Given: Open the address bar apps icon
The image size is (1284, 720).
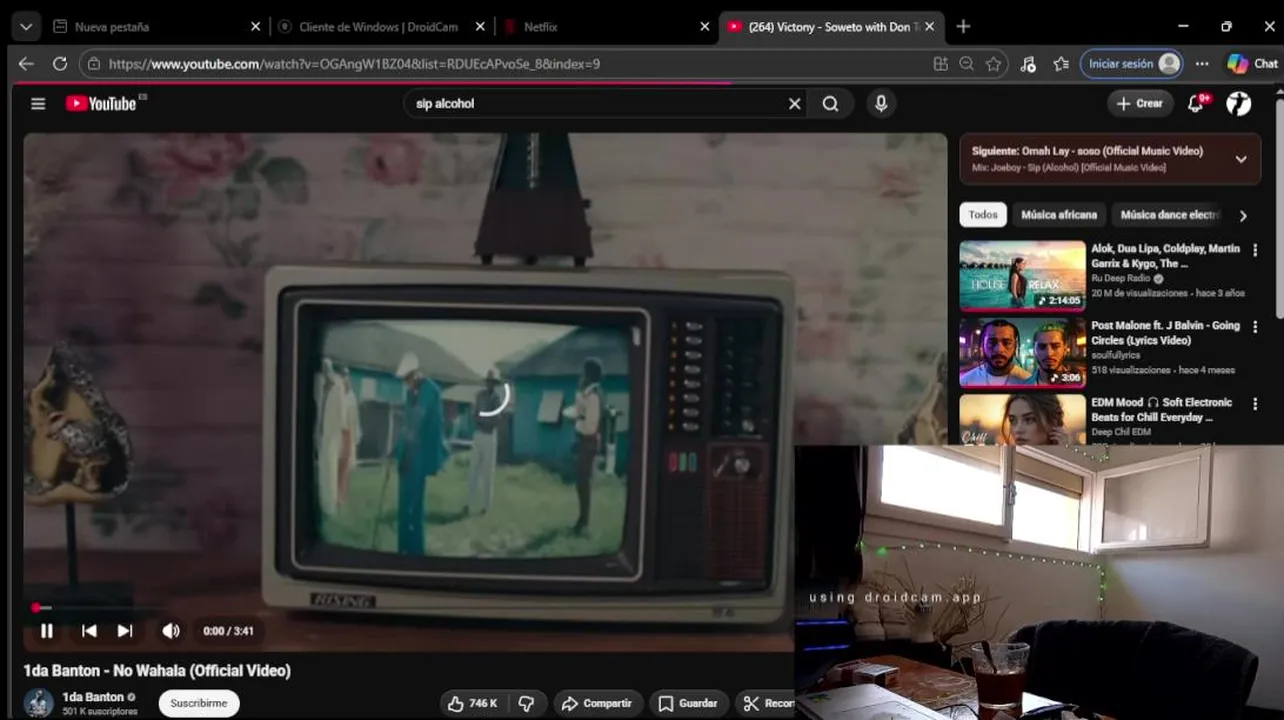Looking at the screenshot, I should (940, 63).
